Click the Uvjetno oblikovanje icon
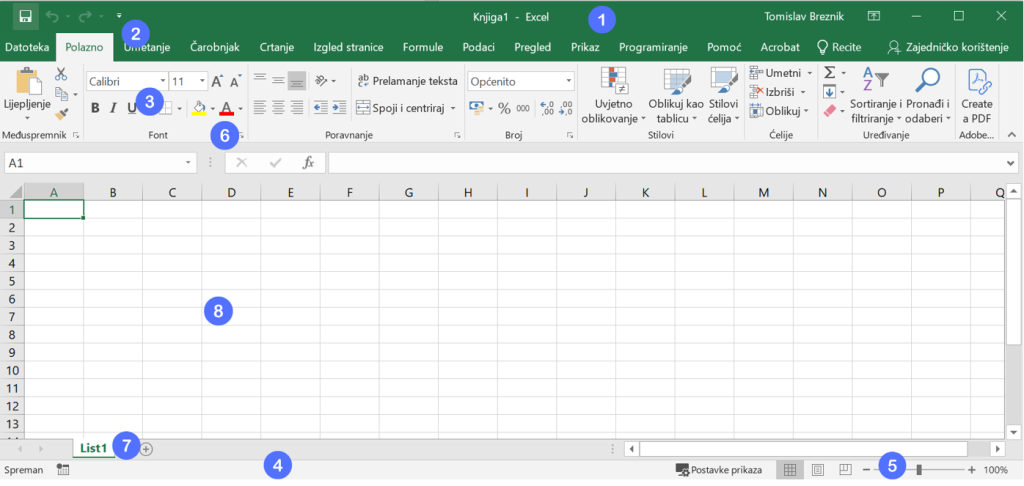Image resolution: width=1024 pixels, height=486 pixels. pyautogui.click(x=614, y=82)
